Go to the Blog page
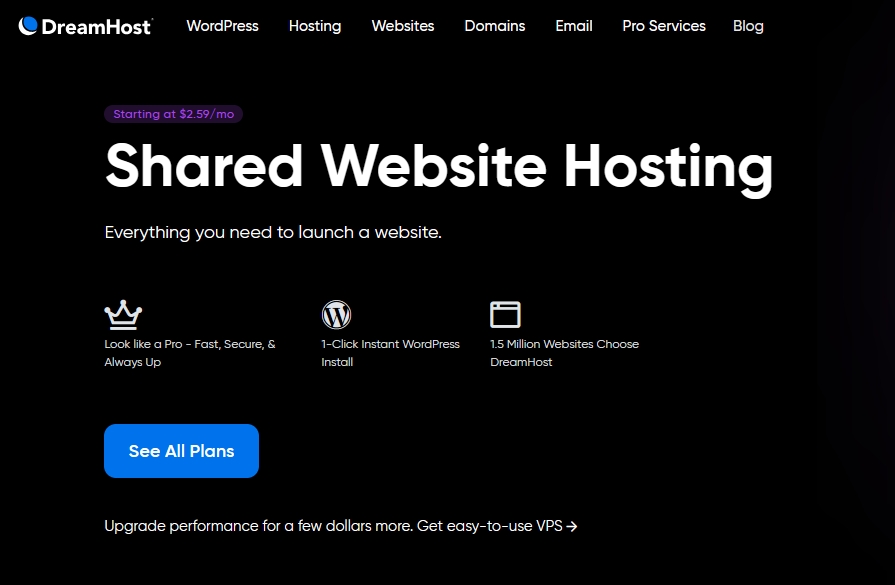 [748, 26]
